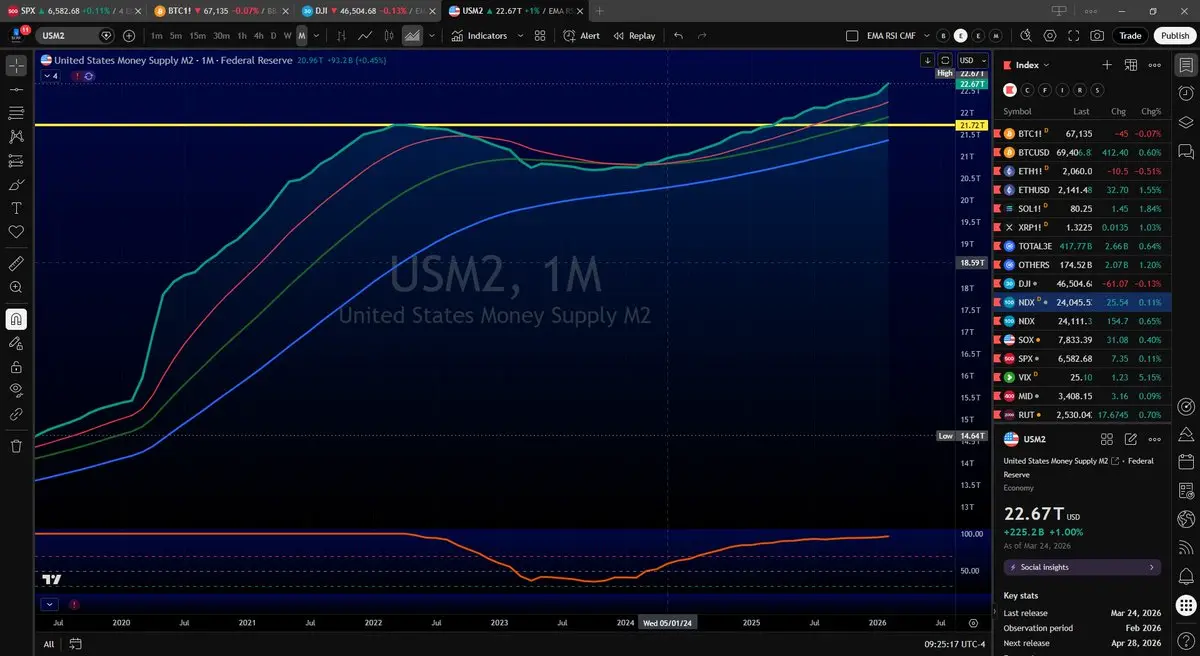Open a new tab with plus button
This screenshot has height=656, width=1200.
point(600,11)
